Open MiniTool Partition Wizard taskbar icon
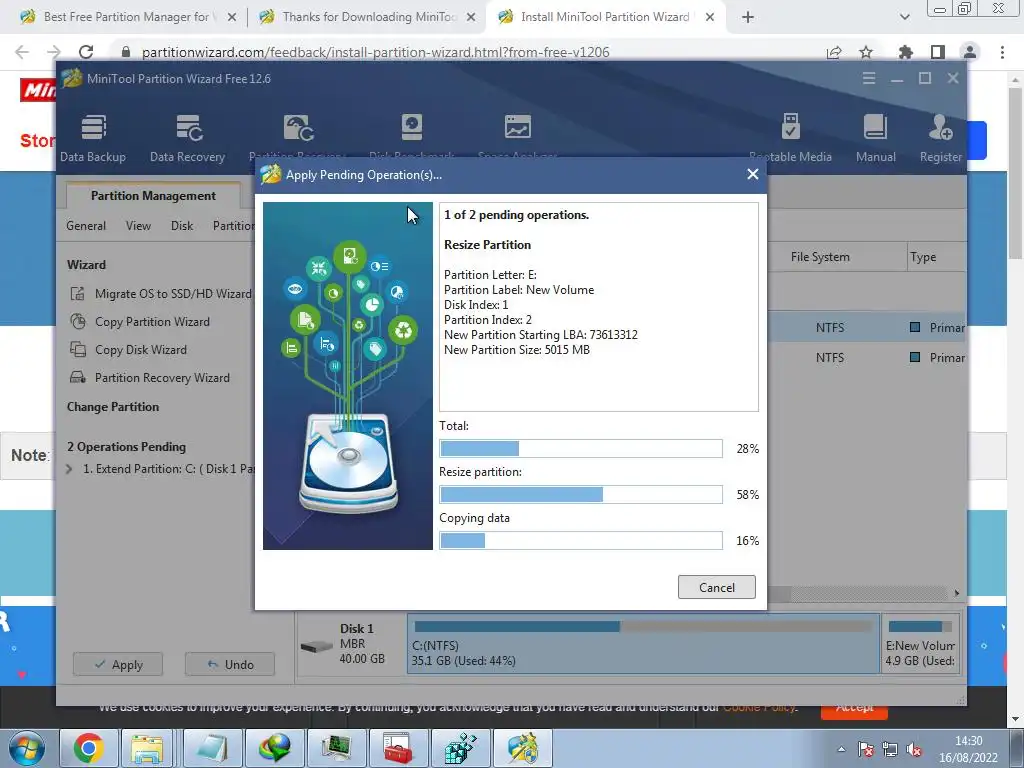This screenshot has height=768, width=1024. click(x=521, y=748)
